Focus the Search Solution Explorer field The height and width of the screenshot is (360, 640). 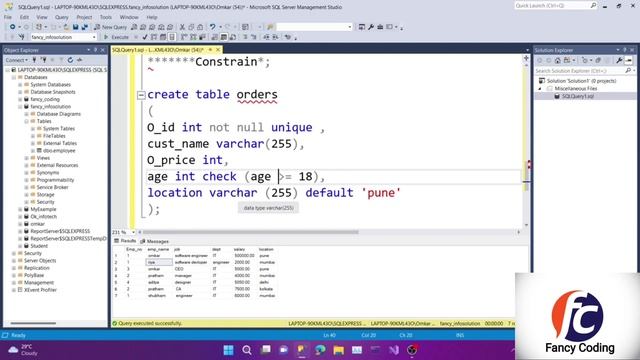[x=584, y=71]
